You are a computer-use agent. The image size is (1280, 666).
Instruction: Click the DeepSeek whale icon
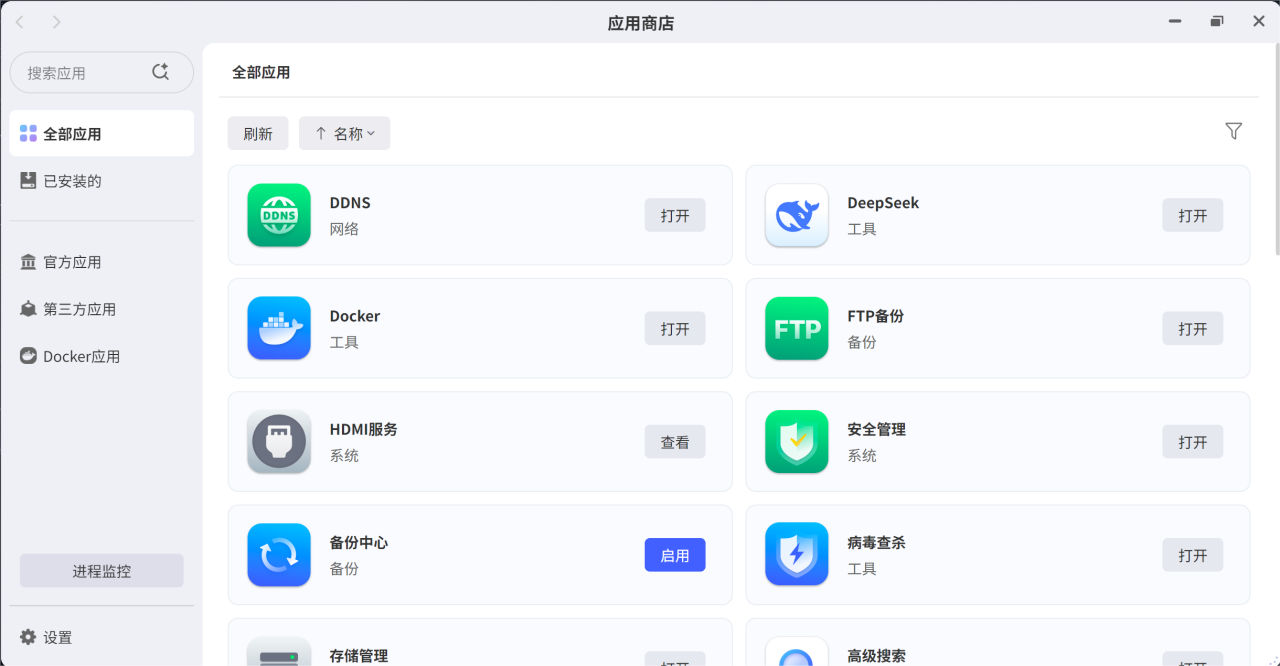[796, 215]
